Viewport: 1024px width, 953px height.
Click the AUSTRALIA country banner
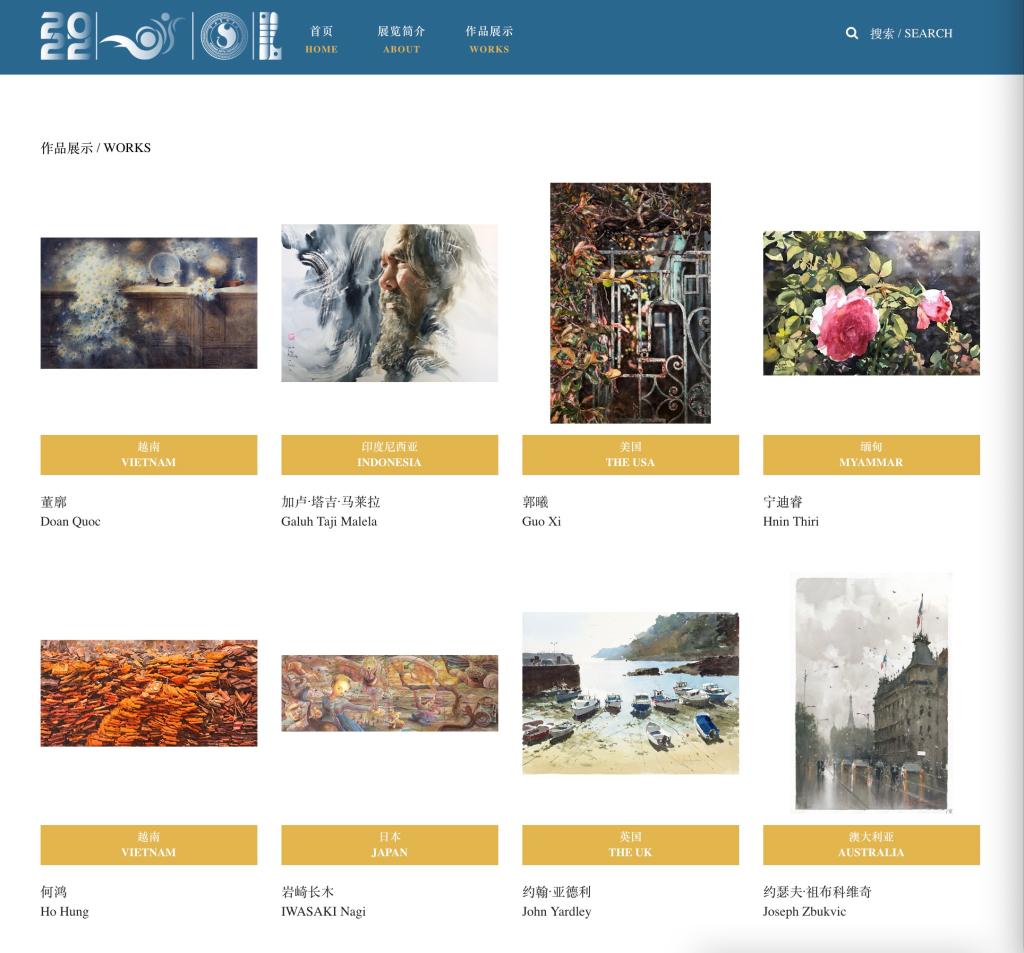(x=871, y=845)
